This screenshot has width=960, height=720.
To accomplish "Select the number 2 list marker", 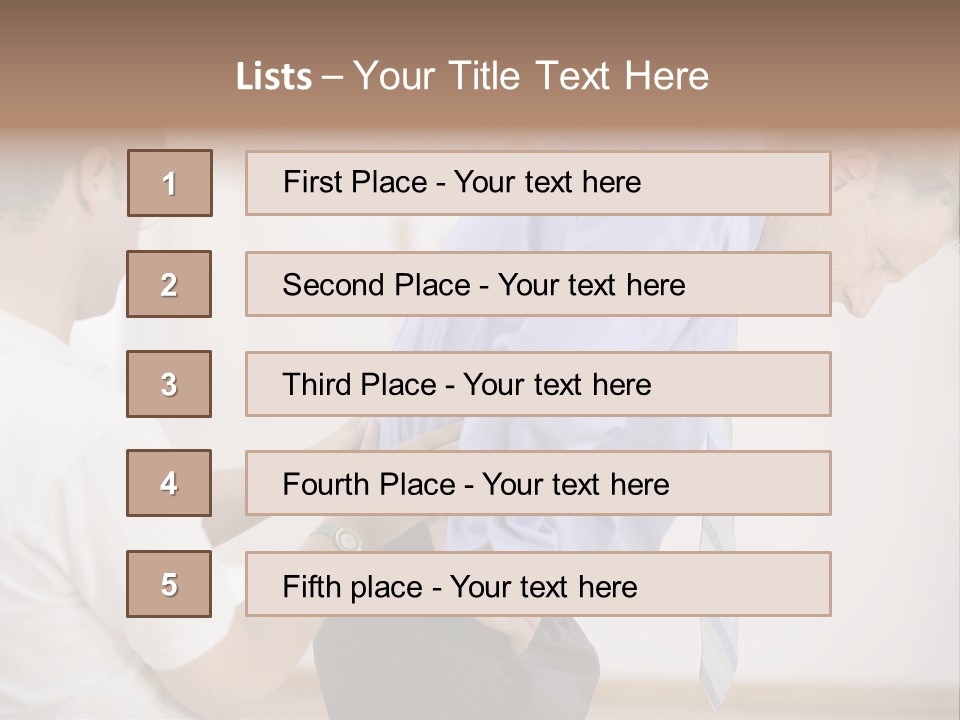I will click(x=169, y=284).
